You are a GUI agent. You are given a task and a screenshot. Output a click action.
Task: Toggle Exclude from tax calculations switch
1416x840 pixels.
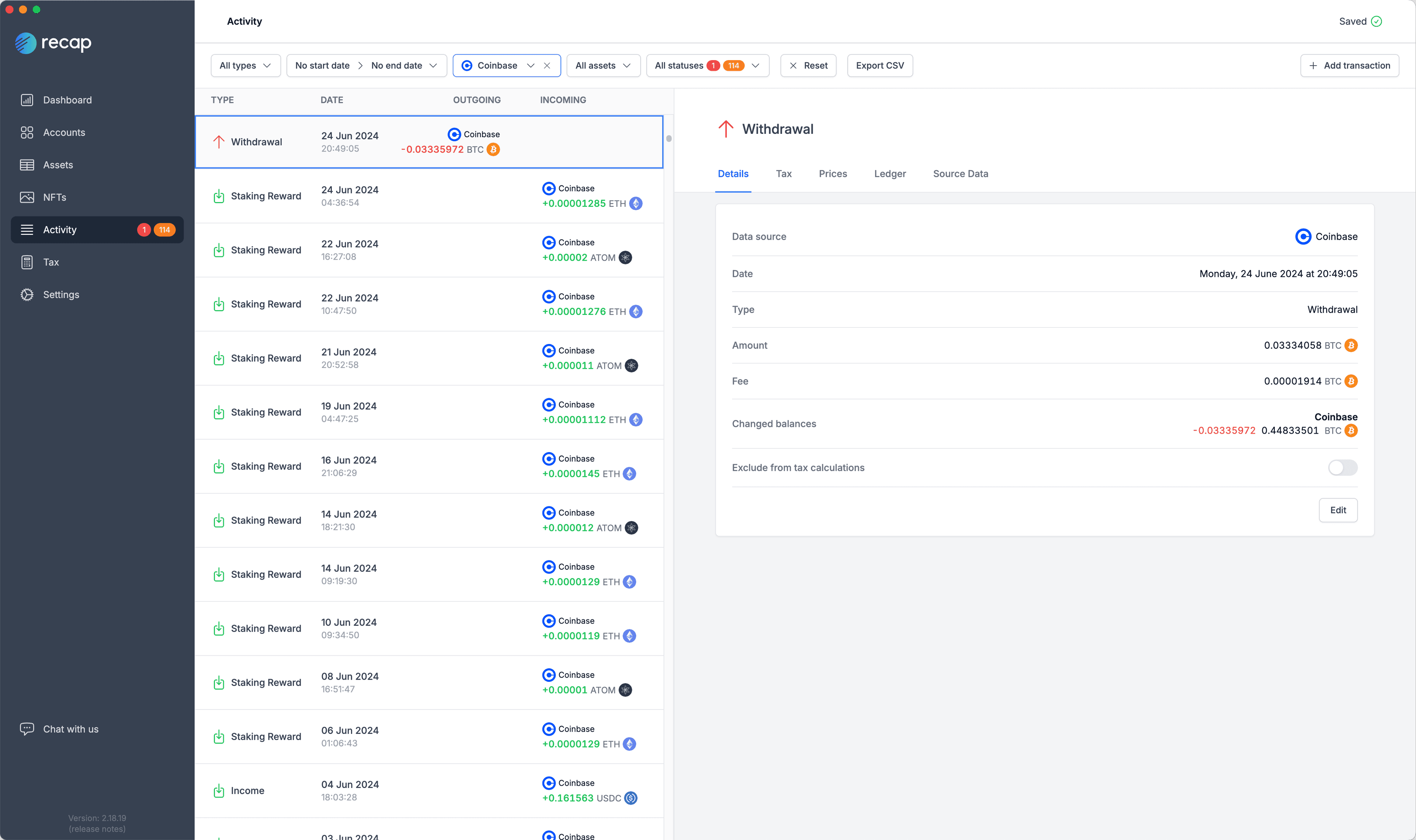(1342, 468)
